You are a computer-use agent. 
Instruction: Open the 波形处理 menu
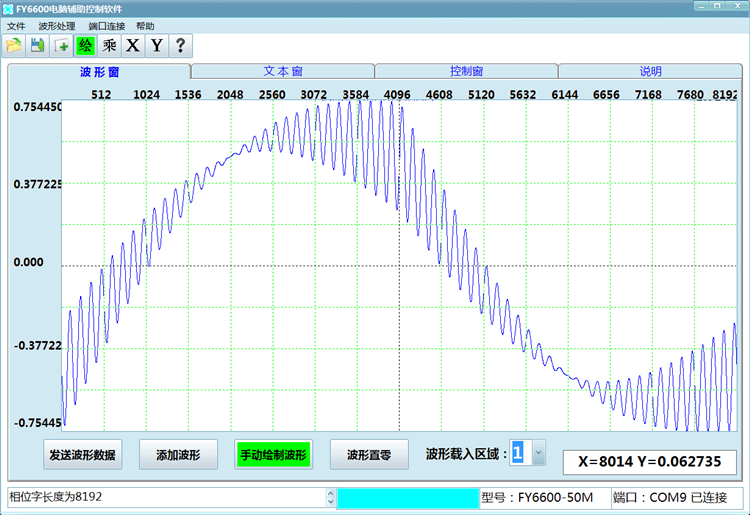tap(56, 25)
